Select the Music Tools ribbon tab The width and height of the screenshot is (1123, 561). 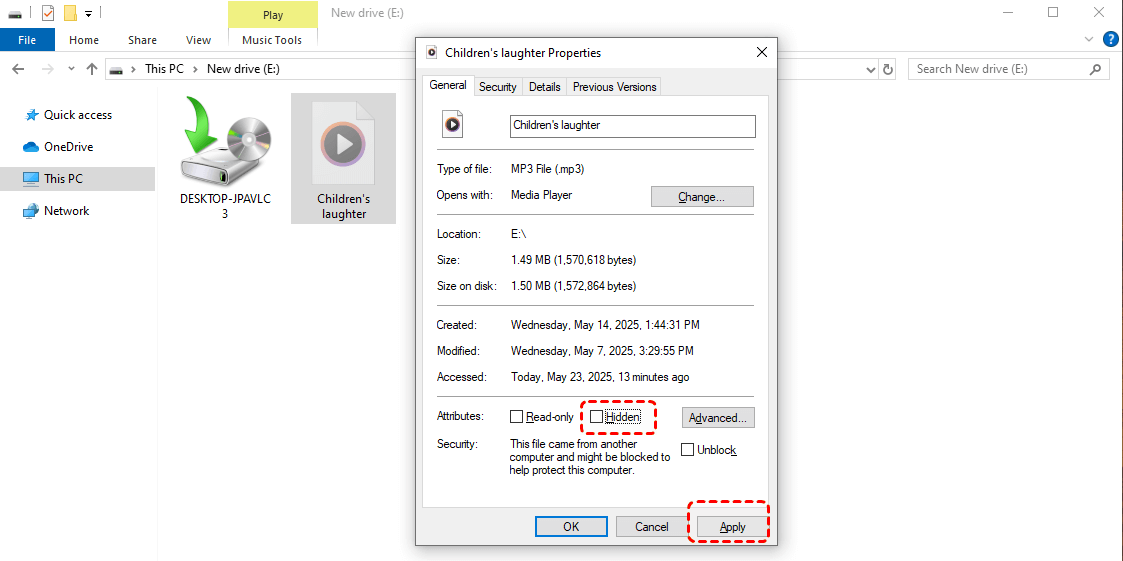272,40
